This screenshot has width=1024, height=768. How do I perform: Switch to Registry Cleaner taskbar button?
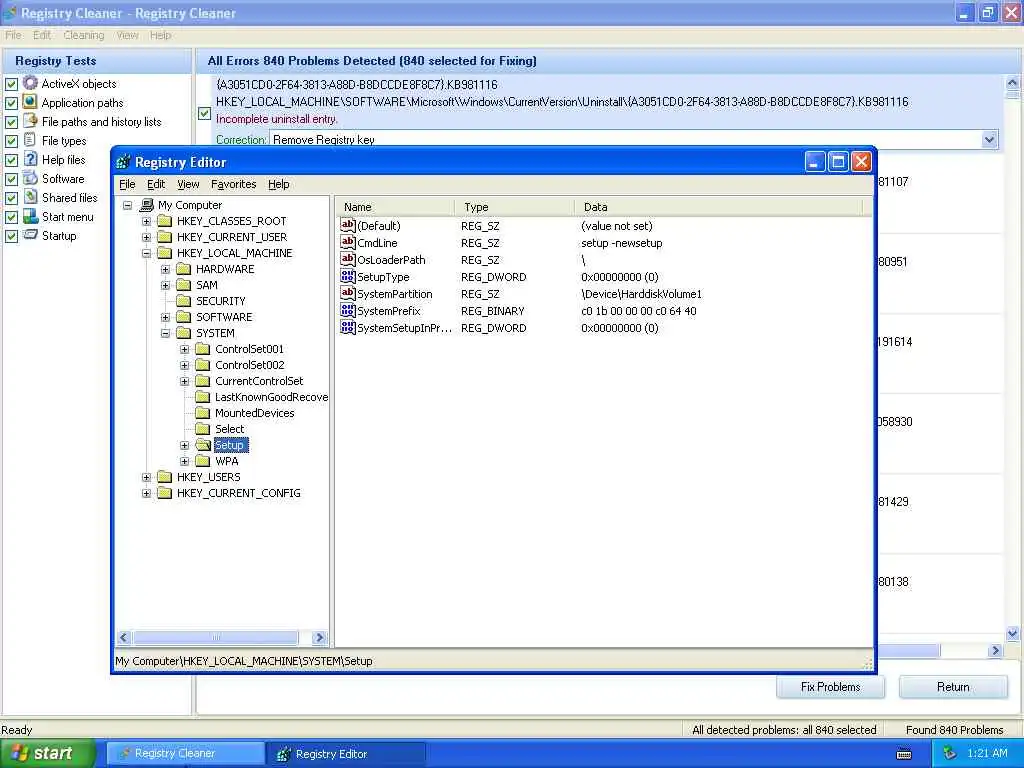[185, 754]
